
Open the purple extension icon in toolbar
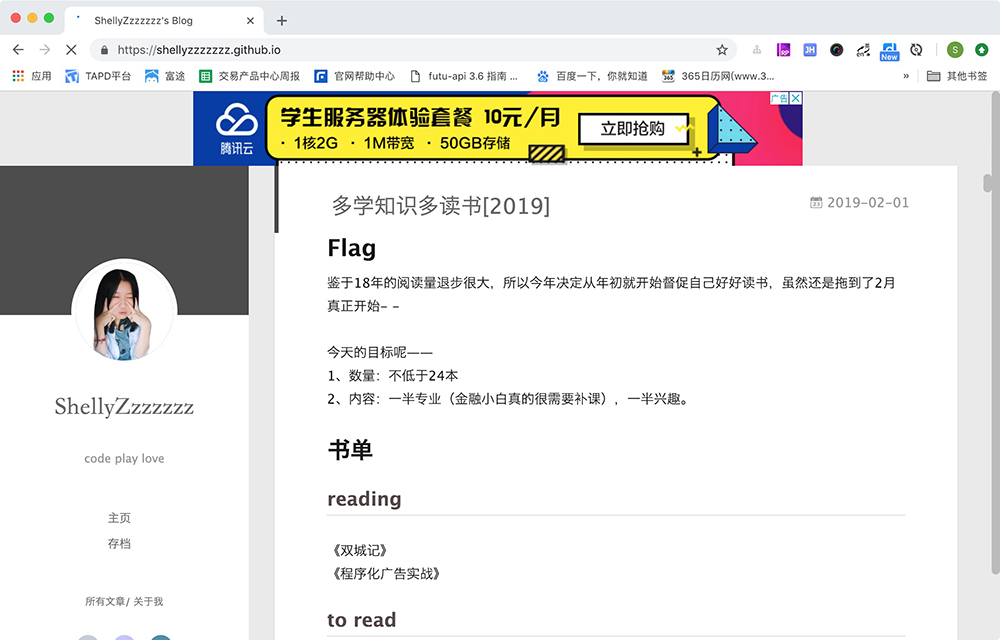pos(783,50)
